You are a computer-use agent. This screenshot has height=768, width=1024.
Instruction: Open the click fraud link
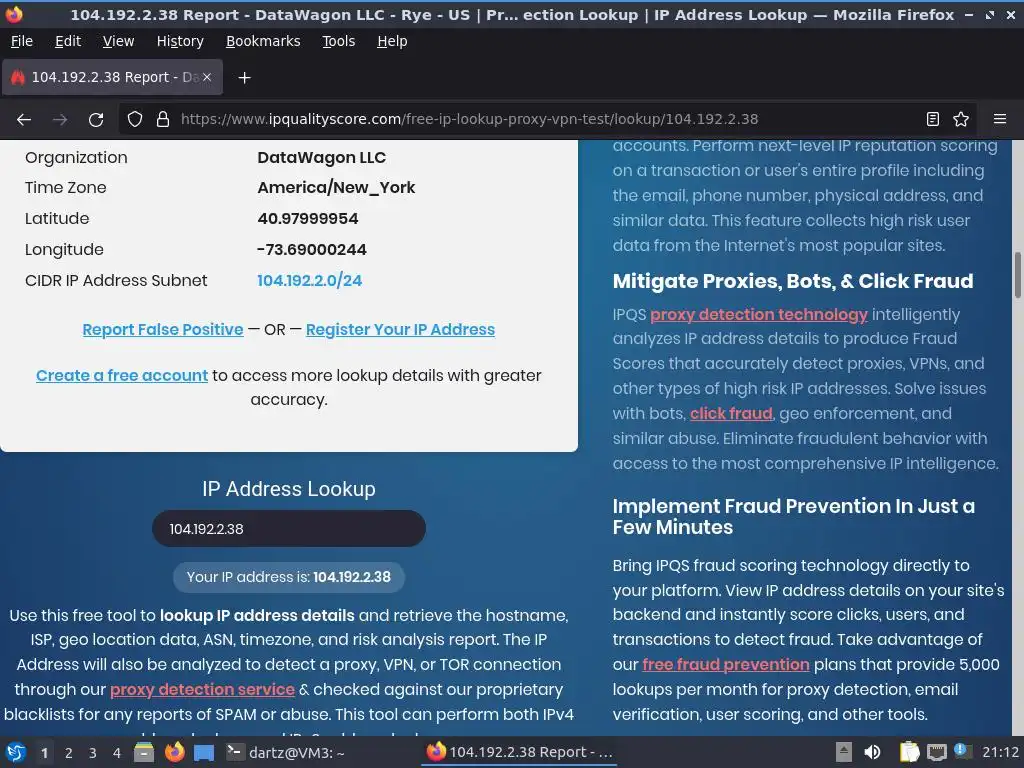point(731,414)
